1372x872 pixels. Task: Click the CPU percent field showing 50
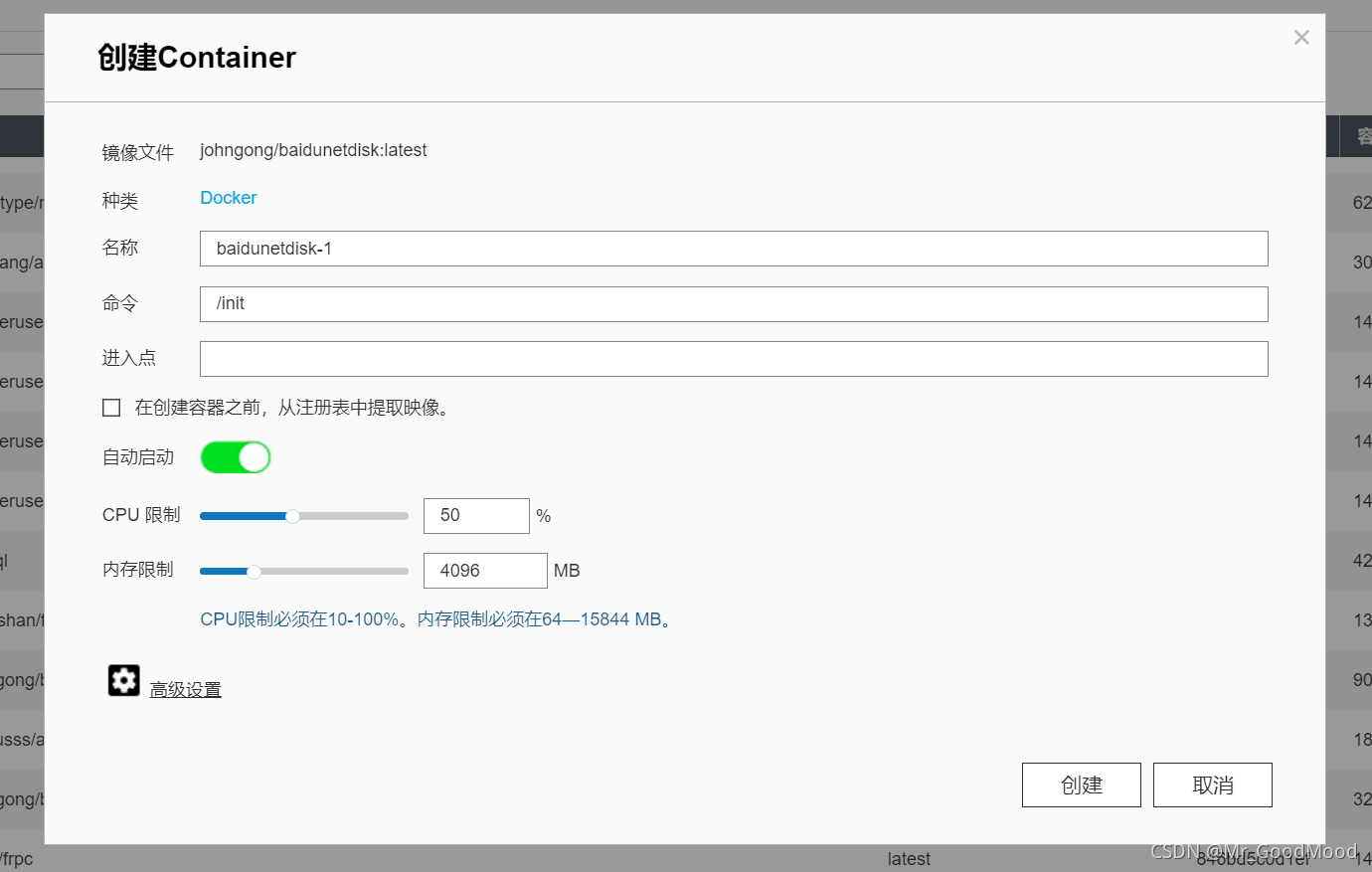476,516
